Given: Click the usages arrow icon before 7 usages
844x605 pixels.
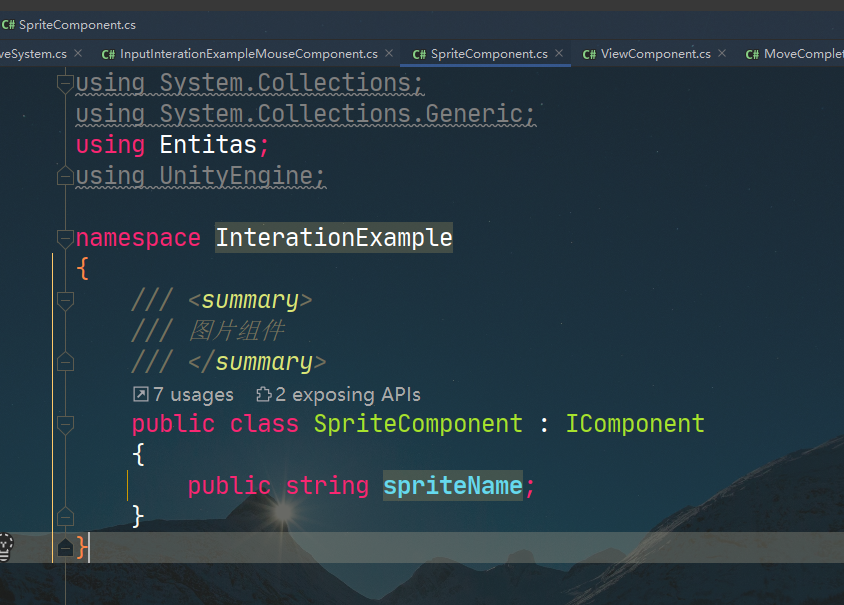Looking at the screenshot, I should pos(140,395).
